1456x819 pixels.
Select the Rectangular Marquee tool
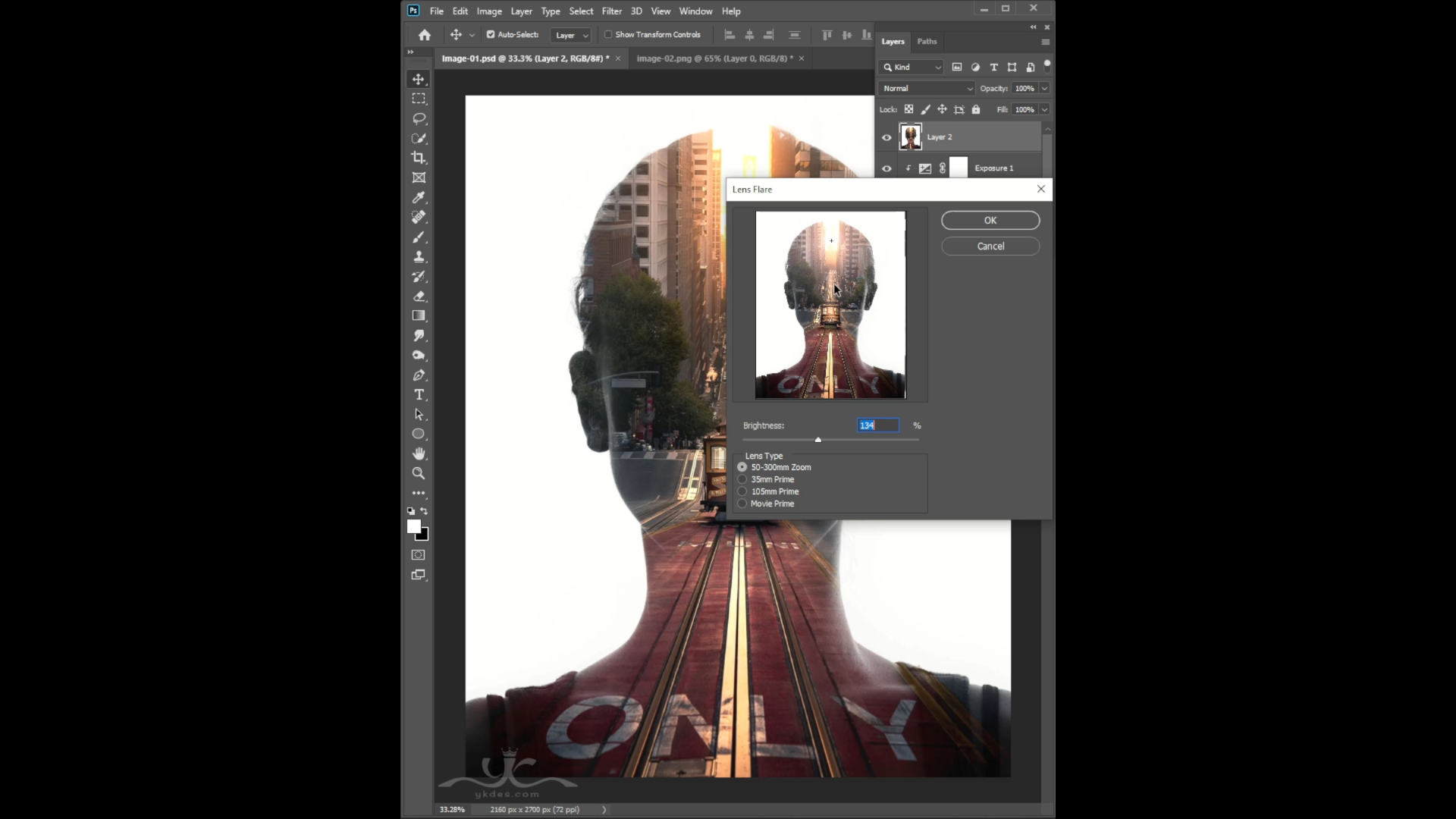(x=419, y=99)
